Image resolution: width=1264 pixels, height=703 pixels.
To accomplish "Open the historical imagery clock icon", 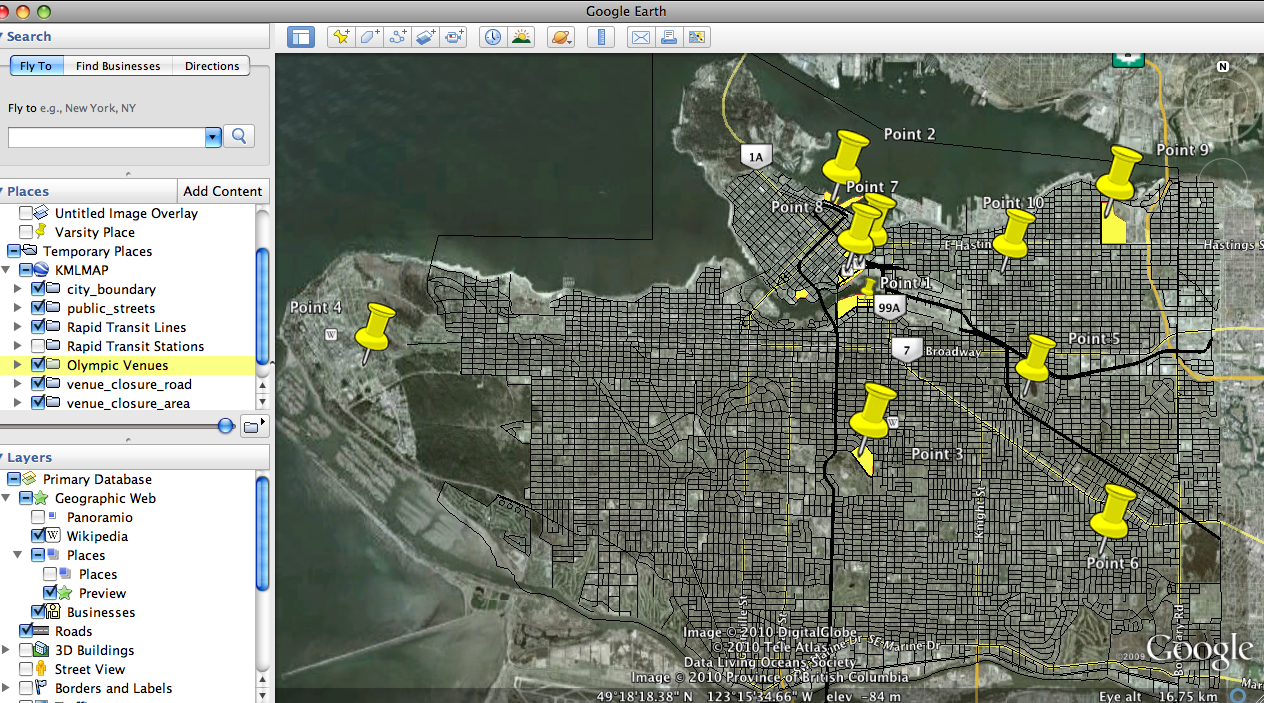I will [493, 37].
